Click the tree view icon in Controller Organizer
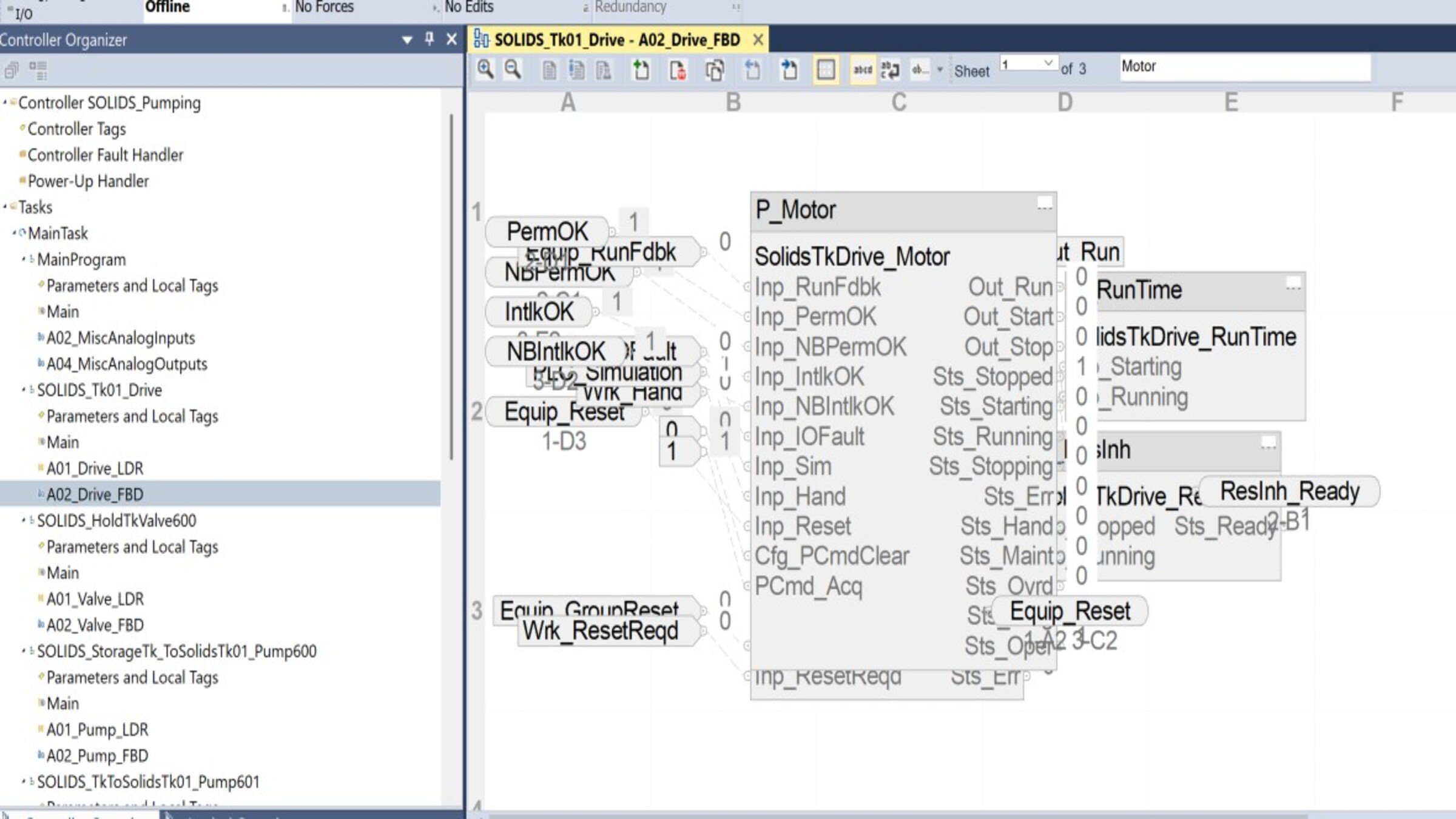 coord(38,70)
